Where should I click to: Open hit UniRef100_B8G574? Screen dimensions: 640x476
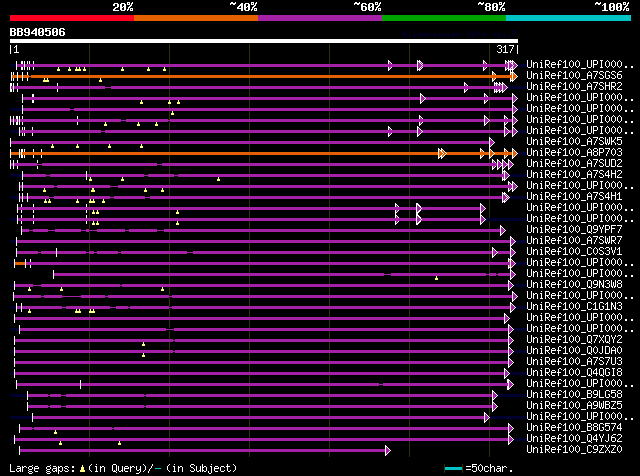click(x=574, y=428)
